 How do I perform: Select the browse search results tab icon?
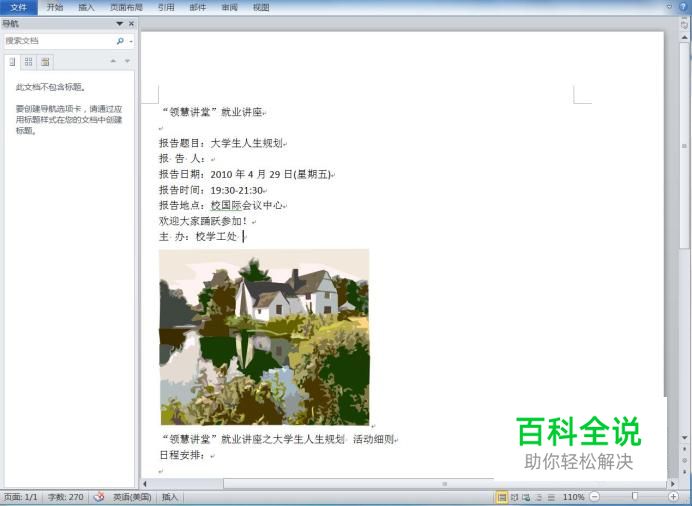pos(45,62)
